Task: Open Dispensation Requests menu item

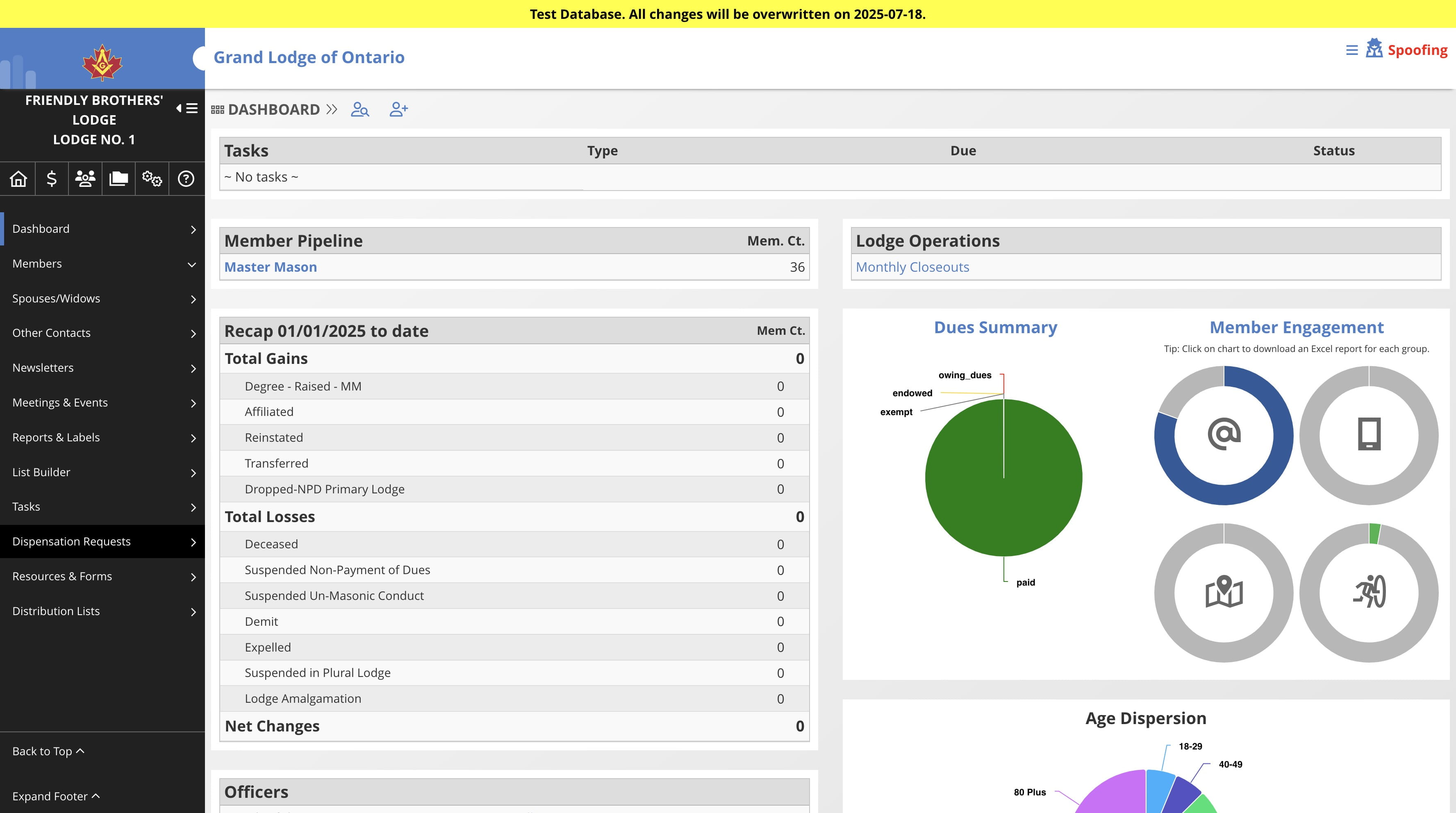Action: coord(102,542)
